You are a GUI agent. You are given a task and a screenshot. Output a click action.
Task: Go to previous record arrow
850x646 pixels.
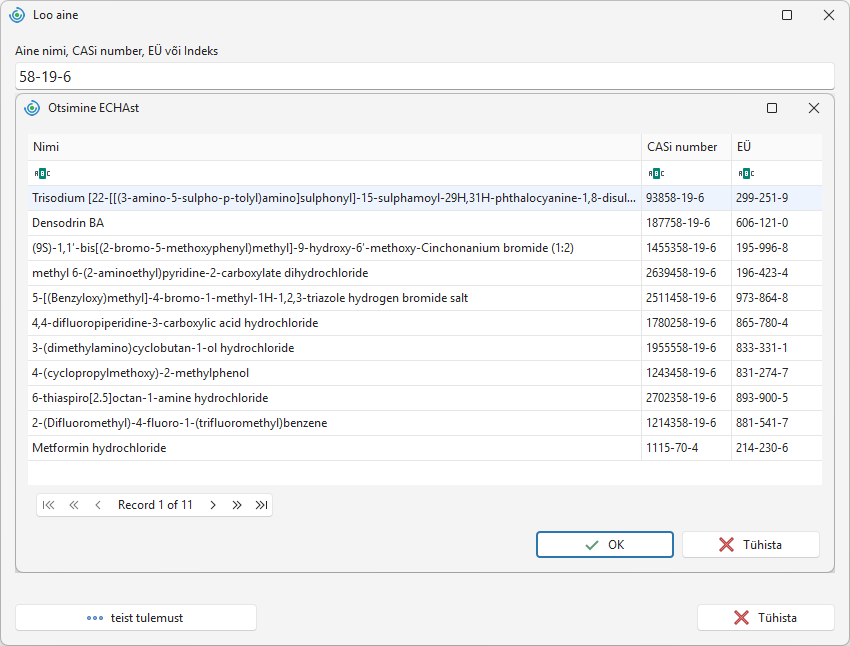(98, 505)
